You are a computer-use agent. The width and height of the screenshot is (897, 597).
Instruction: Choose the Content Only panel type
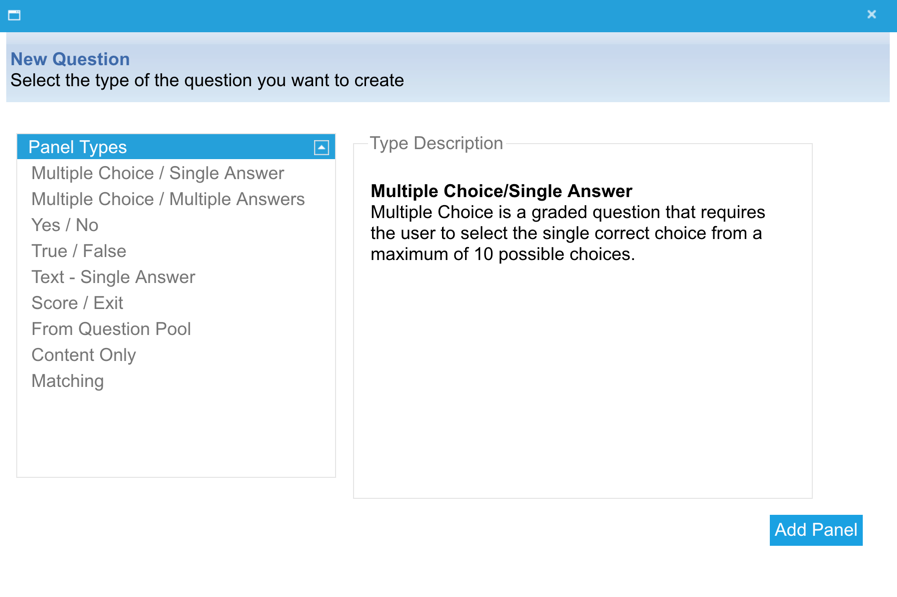83,355
